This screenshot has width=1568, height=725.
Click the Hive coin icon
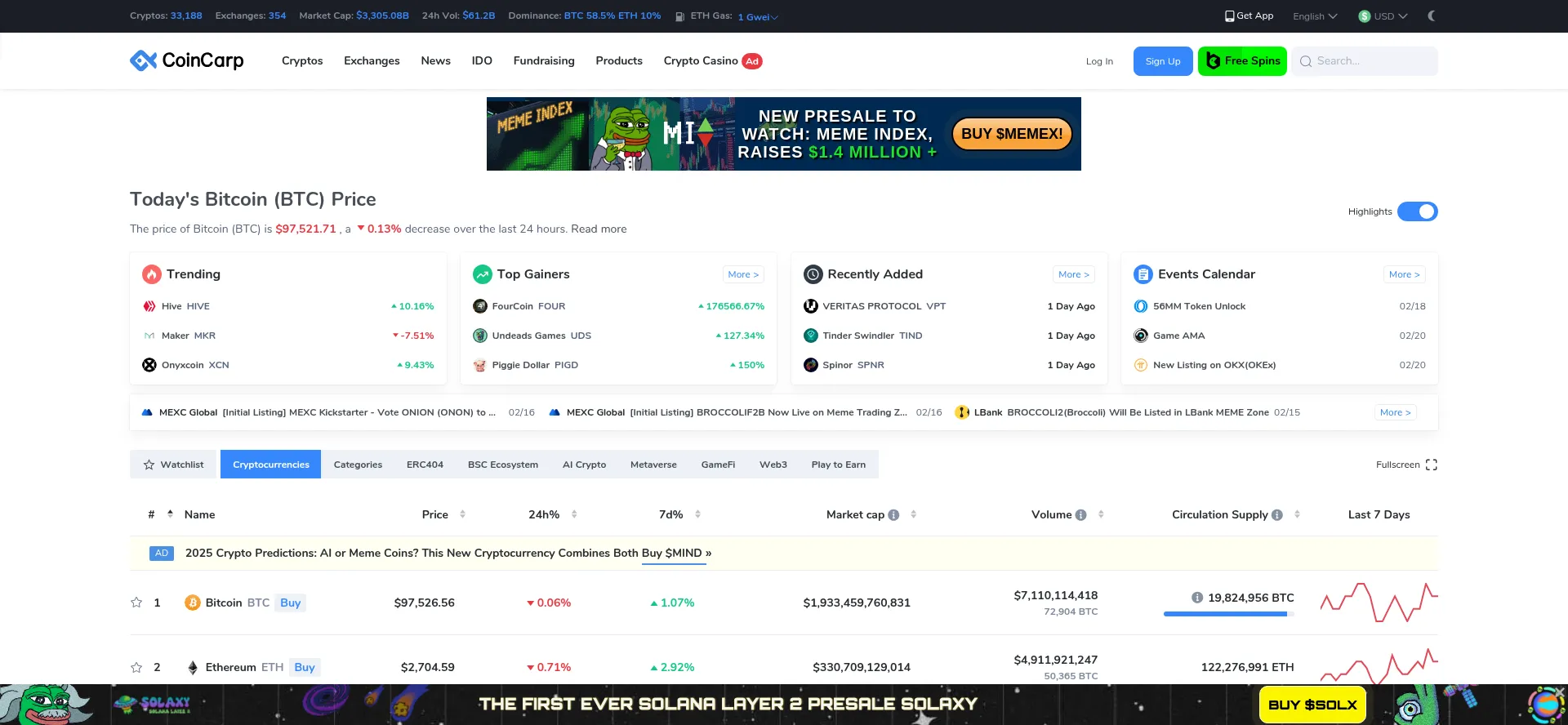pyautogui.click(x=149, y=306)
